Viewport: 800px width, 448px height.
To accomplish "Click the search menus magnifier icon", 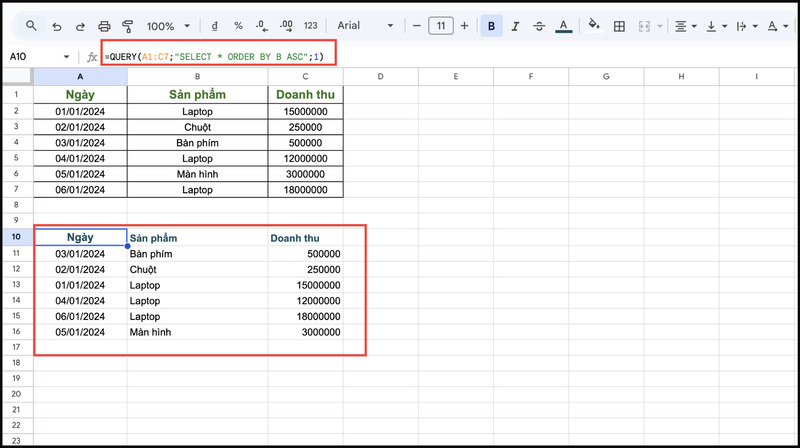I will (32, 26).
